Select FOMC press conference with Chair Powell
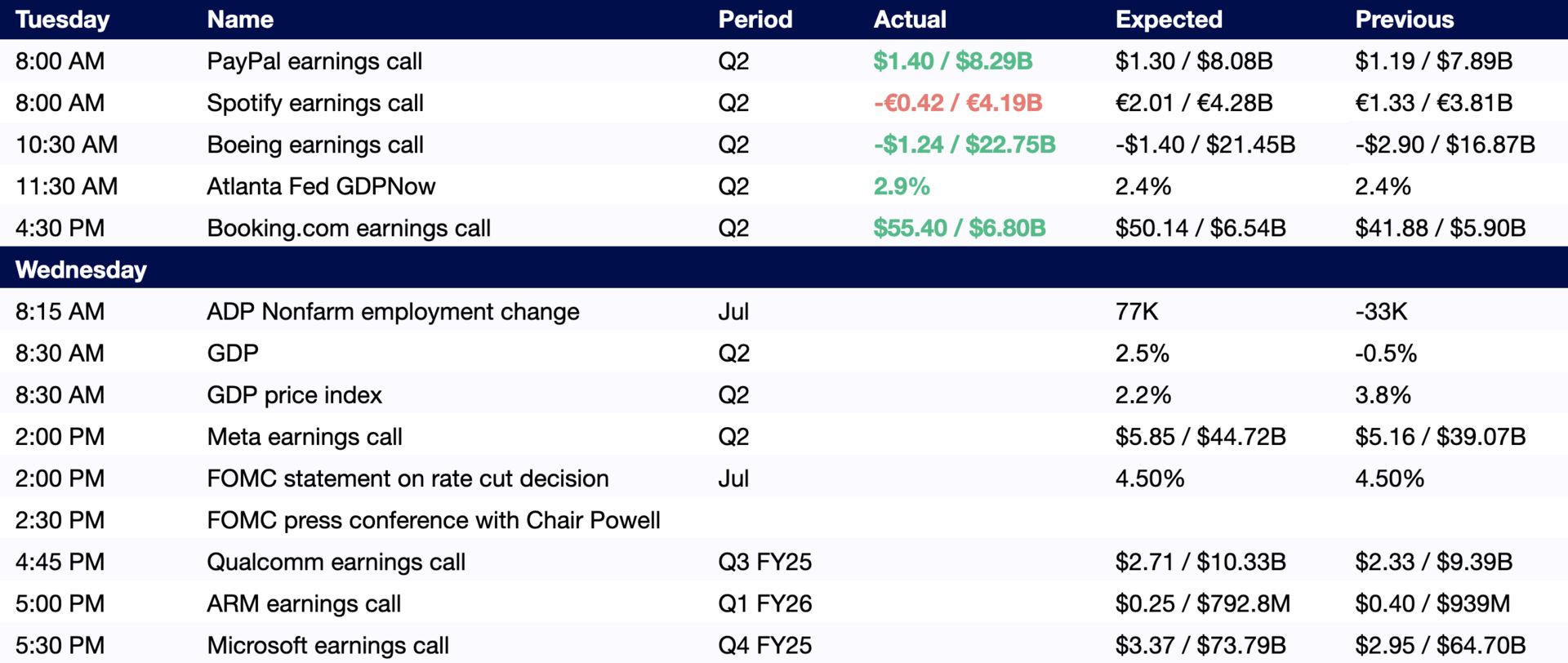Image resolution: width=1568 pixels, height=663 pixels. pos(433,520)
